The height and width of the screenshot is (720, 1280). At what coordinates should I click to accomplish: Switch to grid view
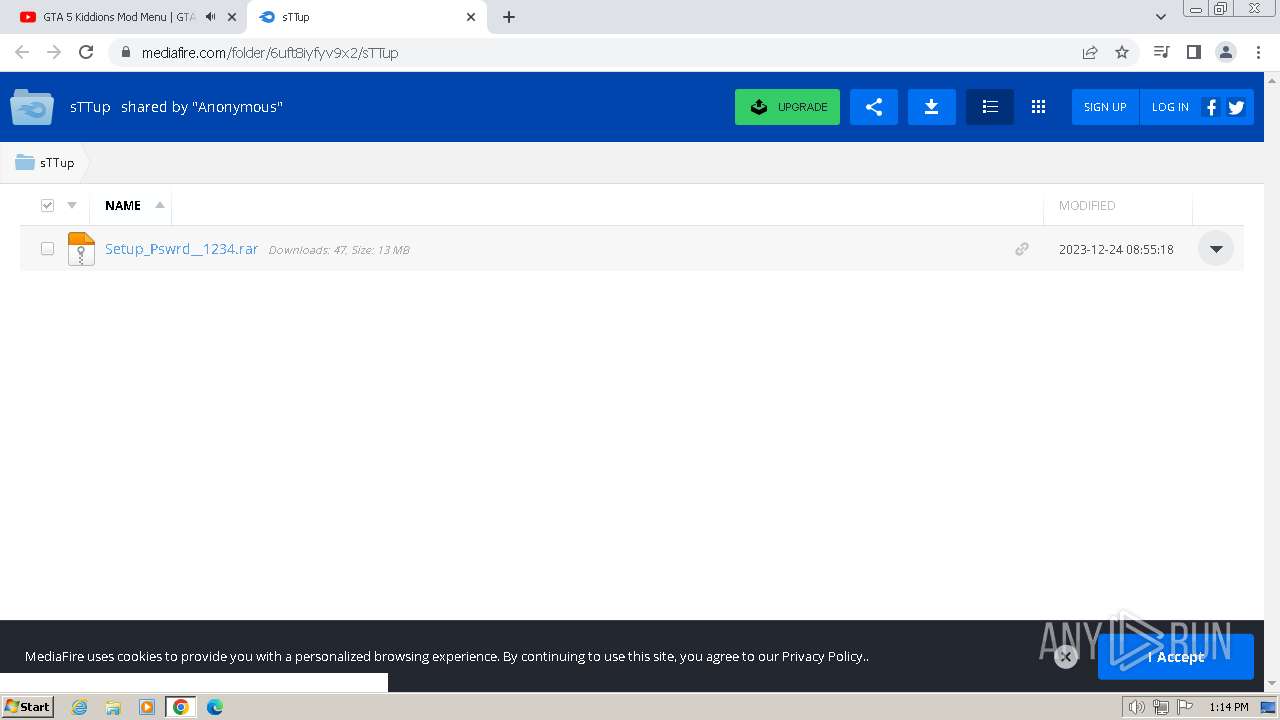pos(1038,107)
